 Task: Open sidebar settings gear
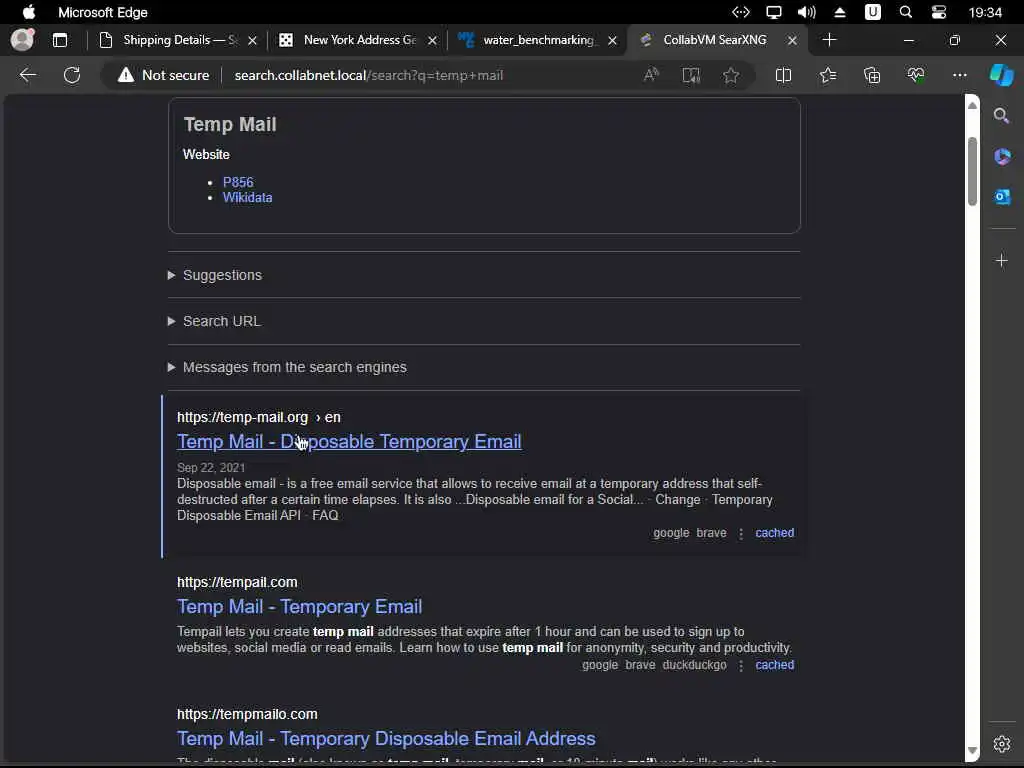1002,744
